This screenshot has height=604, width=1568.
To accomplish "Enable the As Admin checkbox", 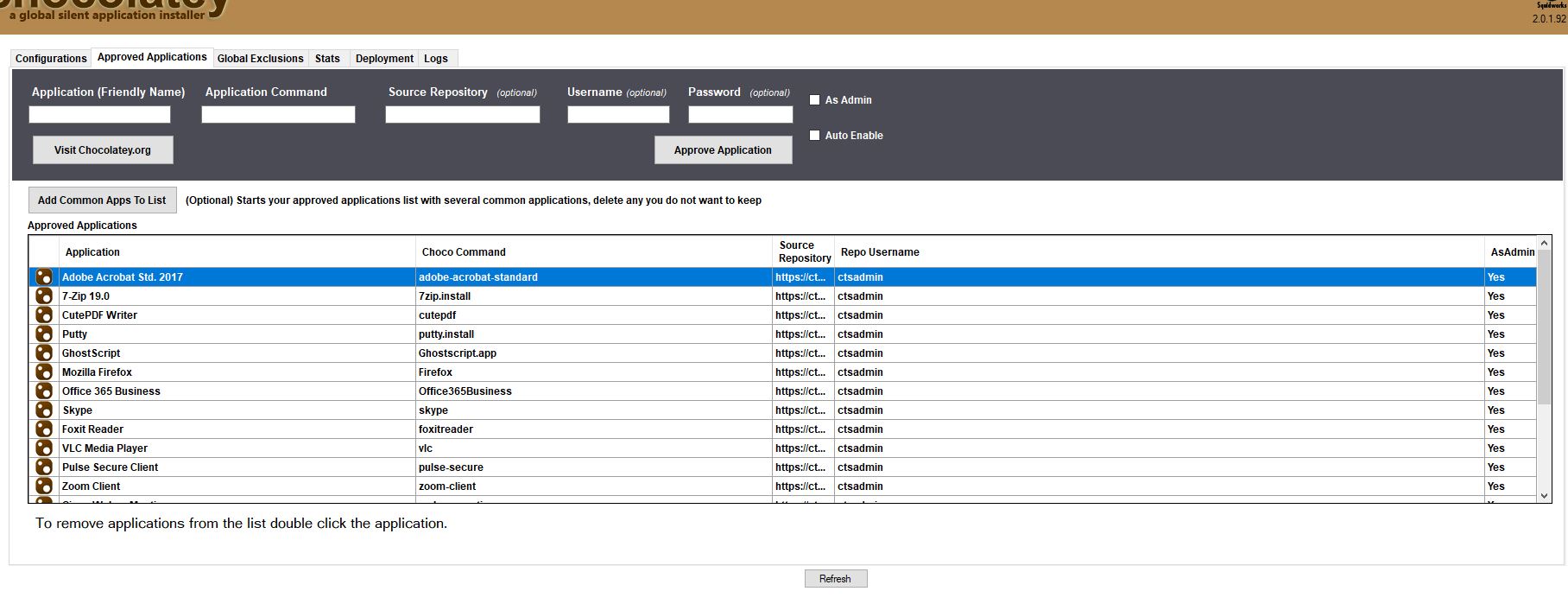I will point(814,100).
